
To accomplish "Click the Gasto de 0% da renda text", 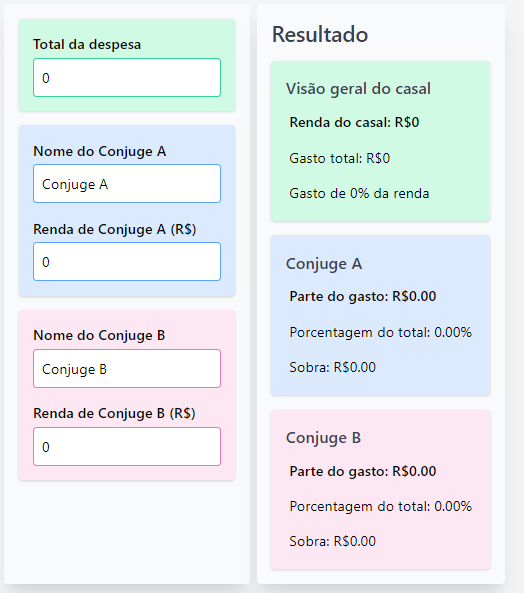I will tap(359, 194).
